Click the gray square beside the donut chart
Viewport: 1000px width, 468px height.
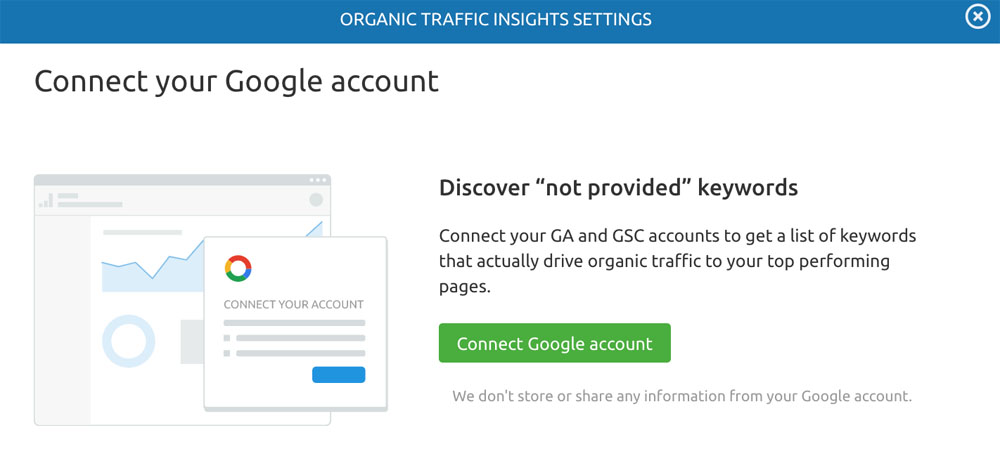(192, 342)
